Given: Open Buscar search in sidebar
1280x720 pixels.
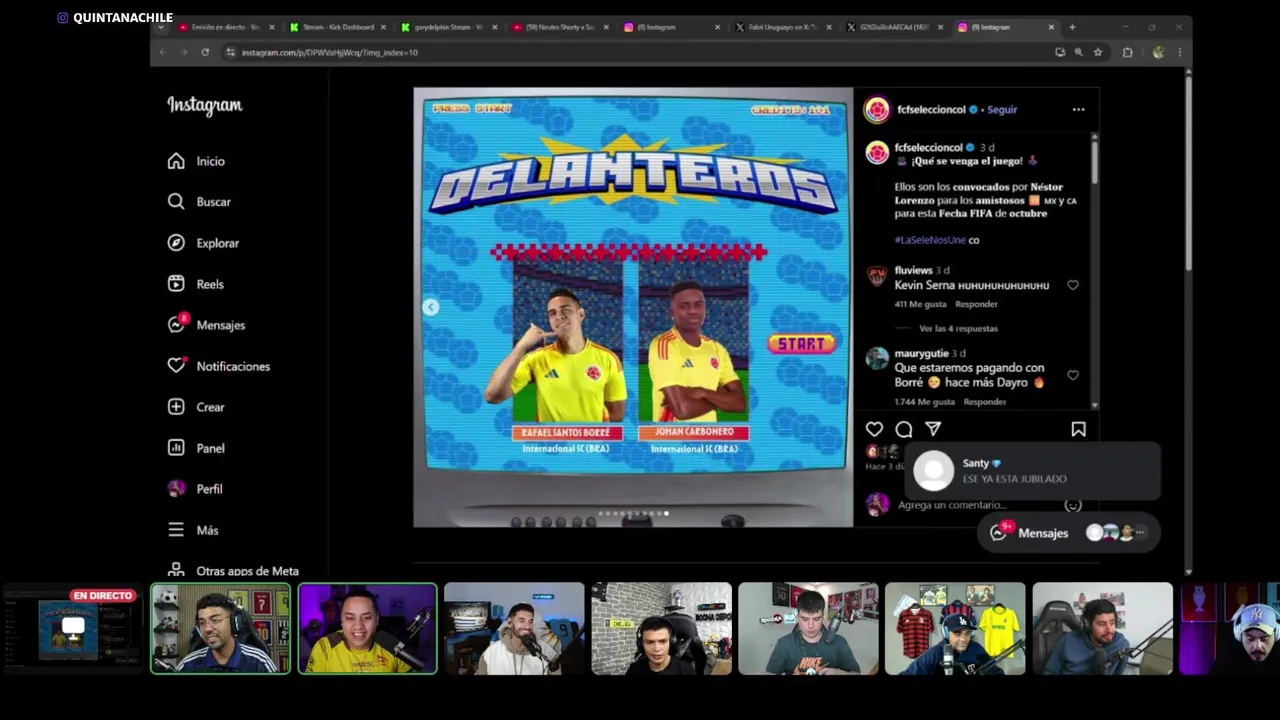Looking at the screenshot, I should (x=200, y=202).
